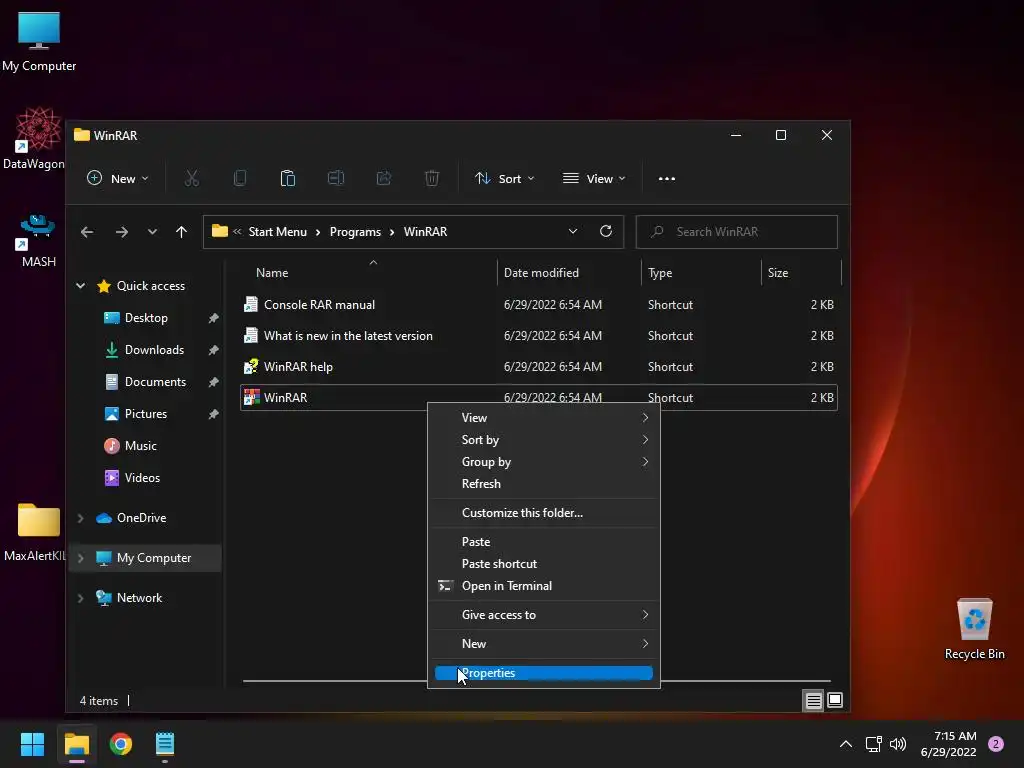Viewport: 1024px width, 768px height.
Task: Open clock and date in taskbar
Action: (948, 744)
